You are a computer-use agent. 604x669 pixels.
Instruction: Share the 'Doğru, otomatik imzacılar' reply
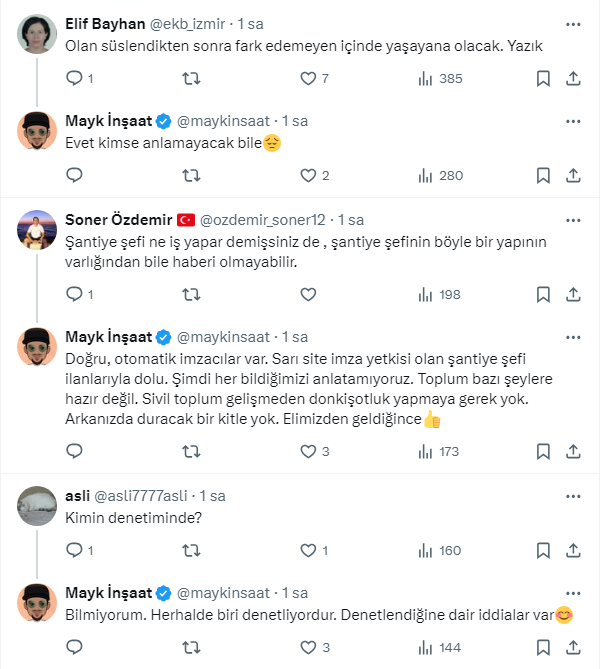tap(574, 451)
